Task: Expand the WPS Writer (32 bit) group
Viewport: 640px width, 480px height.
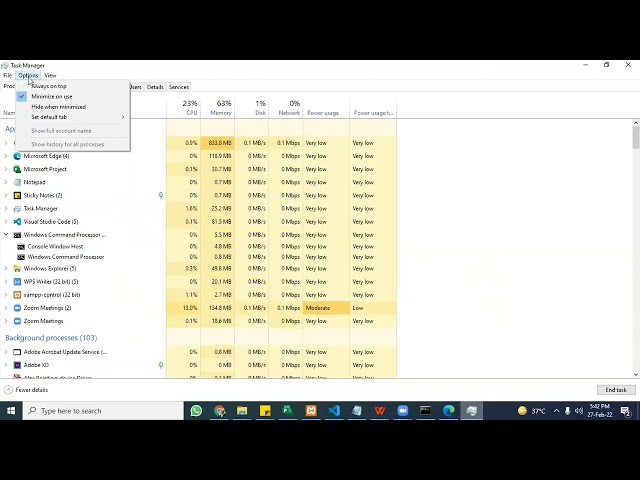Action: click(x=6, y=282)
